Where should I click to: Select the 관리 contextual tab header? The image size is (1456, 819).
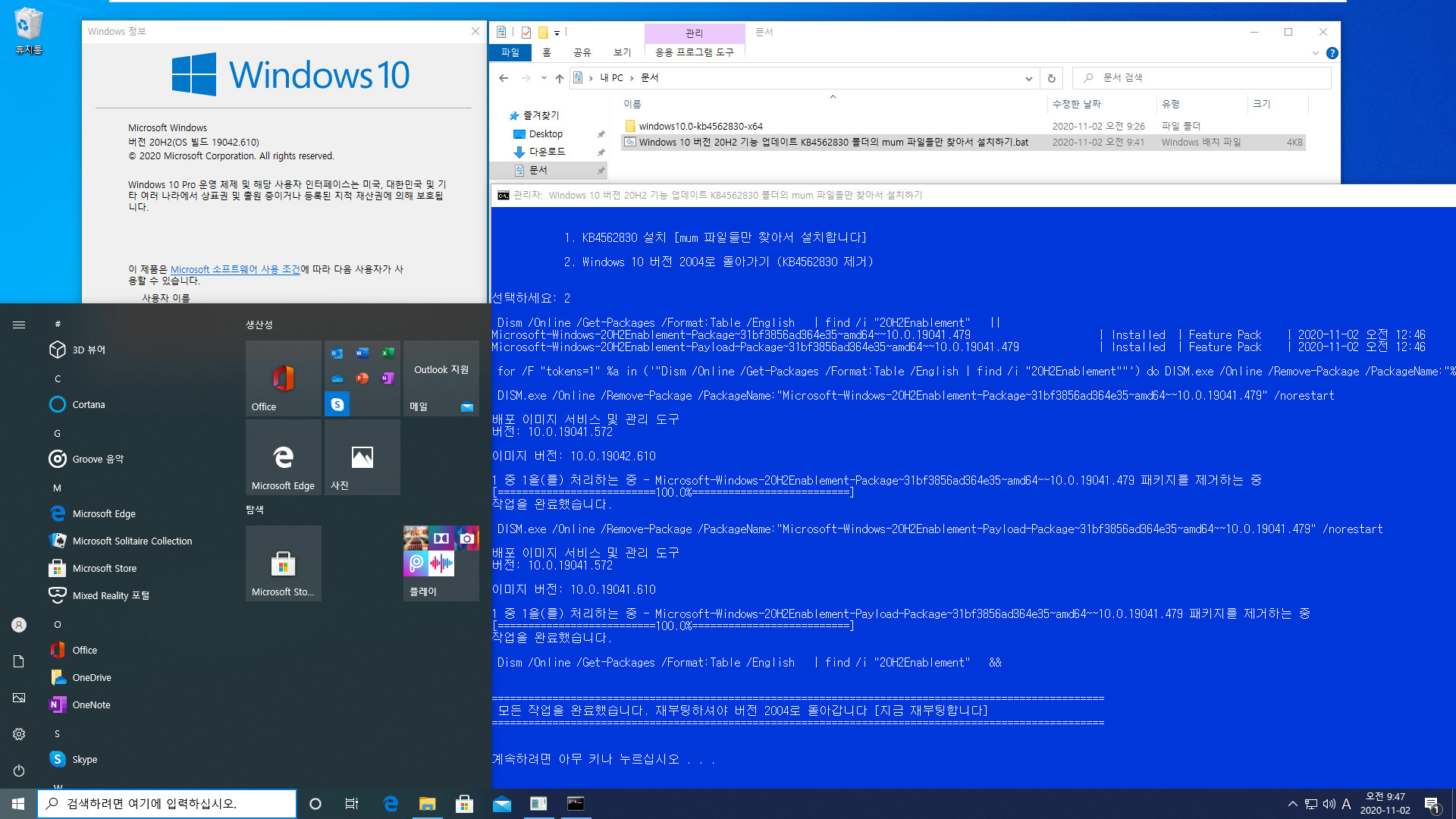tap(695, 33)
